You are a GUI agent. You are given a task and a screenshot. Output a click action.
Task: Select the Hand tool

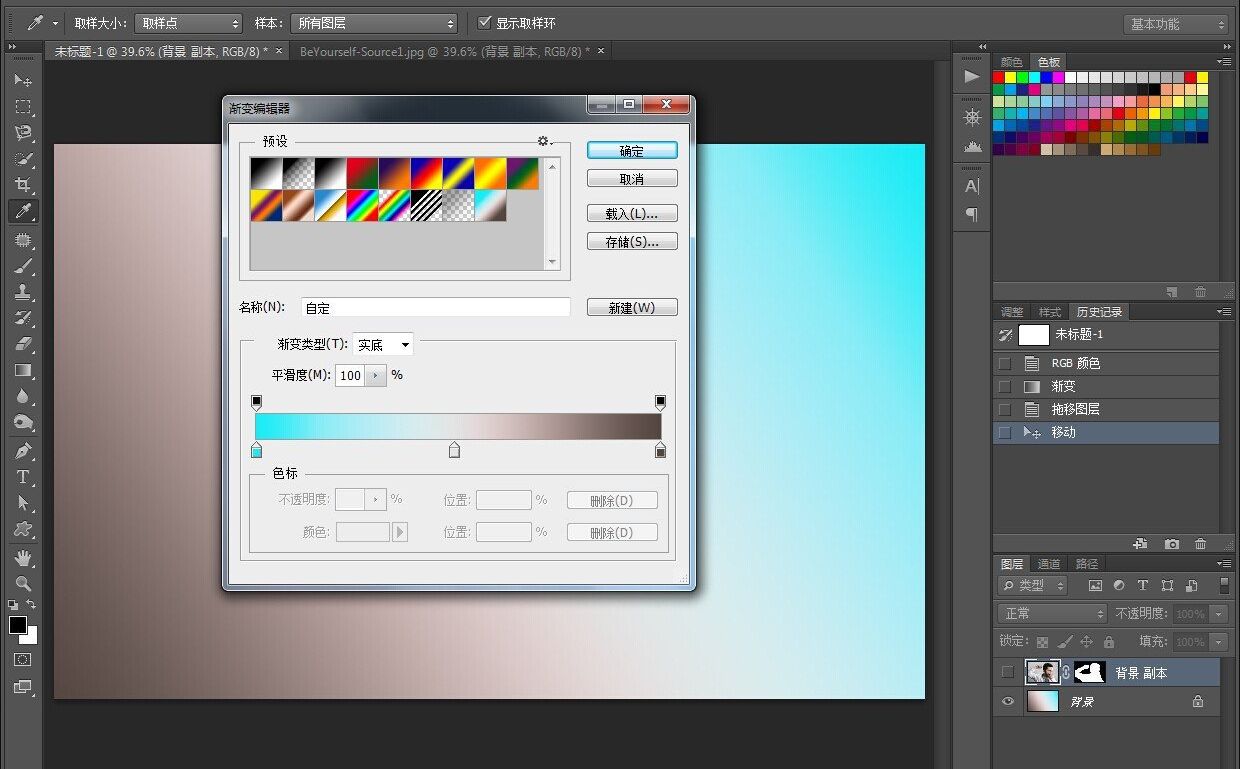tap(23, 558)
